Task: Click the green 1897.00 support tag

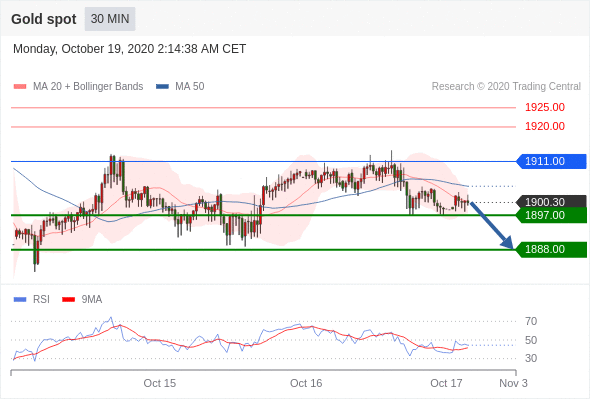Action: (x=551, y=216)
